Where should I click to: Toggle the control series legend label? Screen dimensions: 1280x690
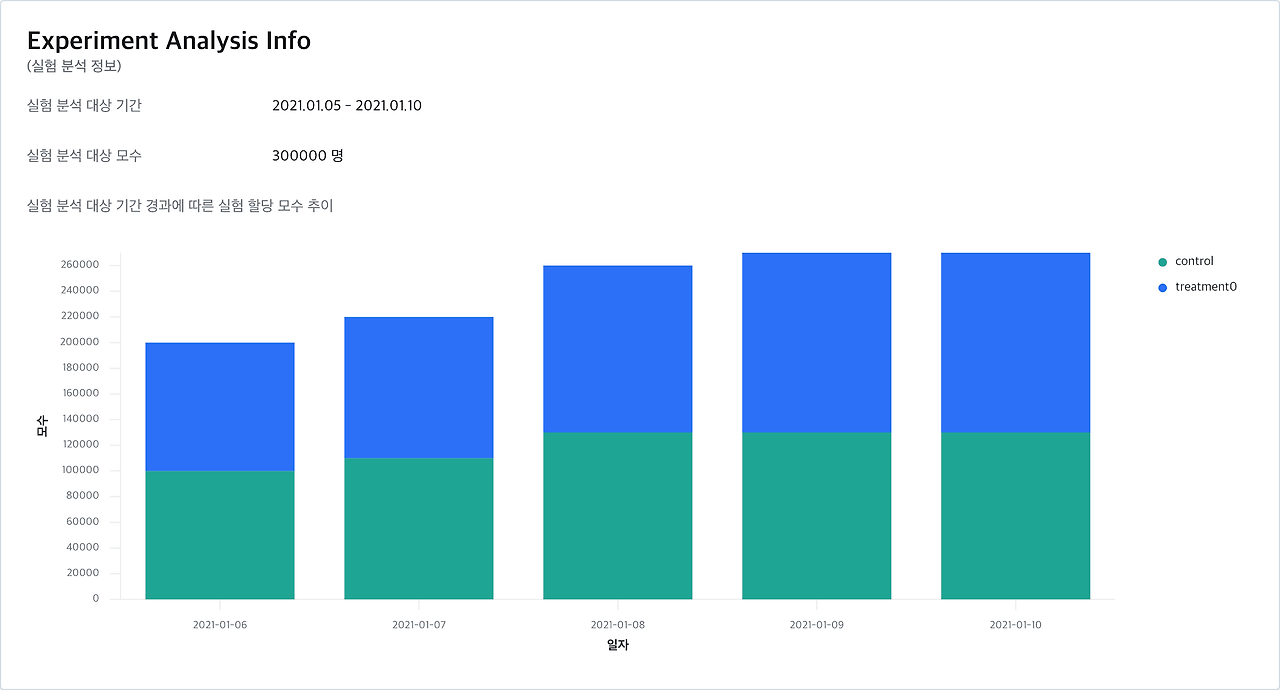coord(1194,262)
